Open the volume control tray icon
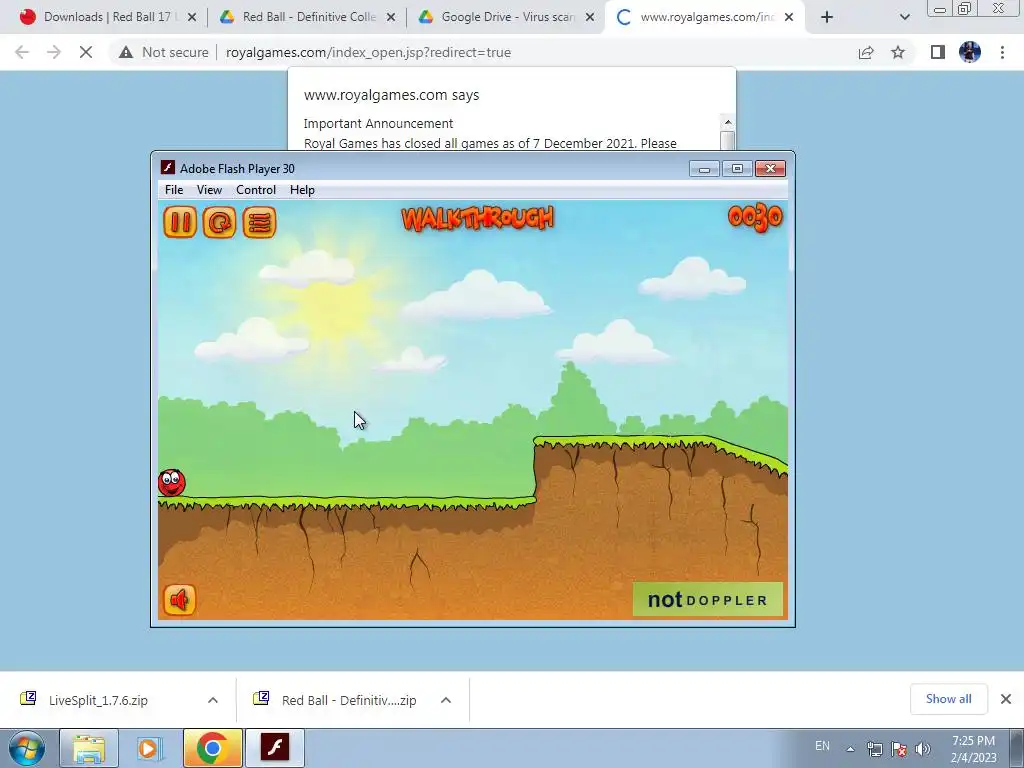The height and width of the screenshot is (768, 1024). [x=922, y=749]
